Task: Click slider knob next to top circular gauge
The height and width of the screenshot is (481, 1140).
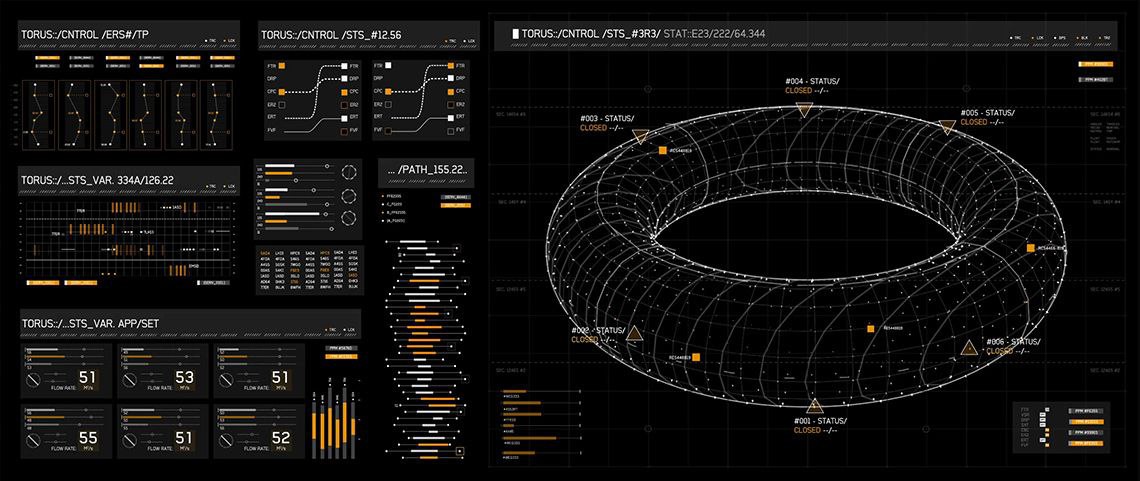Action: coord(326,166)
